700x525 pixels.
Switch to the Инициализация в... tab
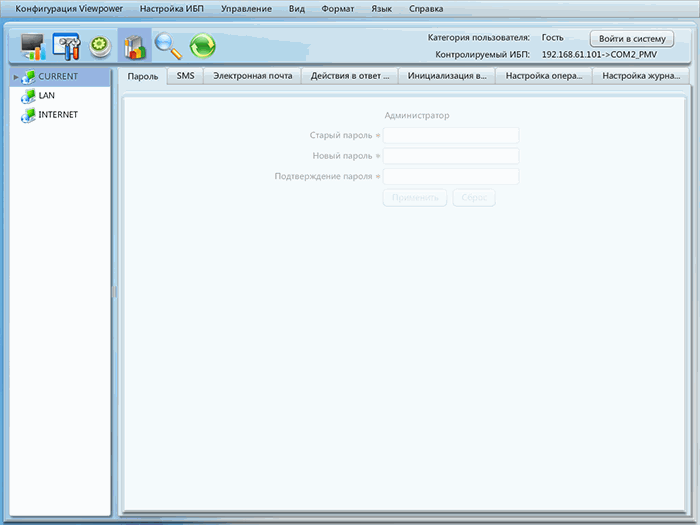[x=447, y=76]
